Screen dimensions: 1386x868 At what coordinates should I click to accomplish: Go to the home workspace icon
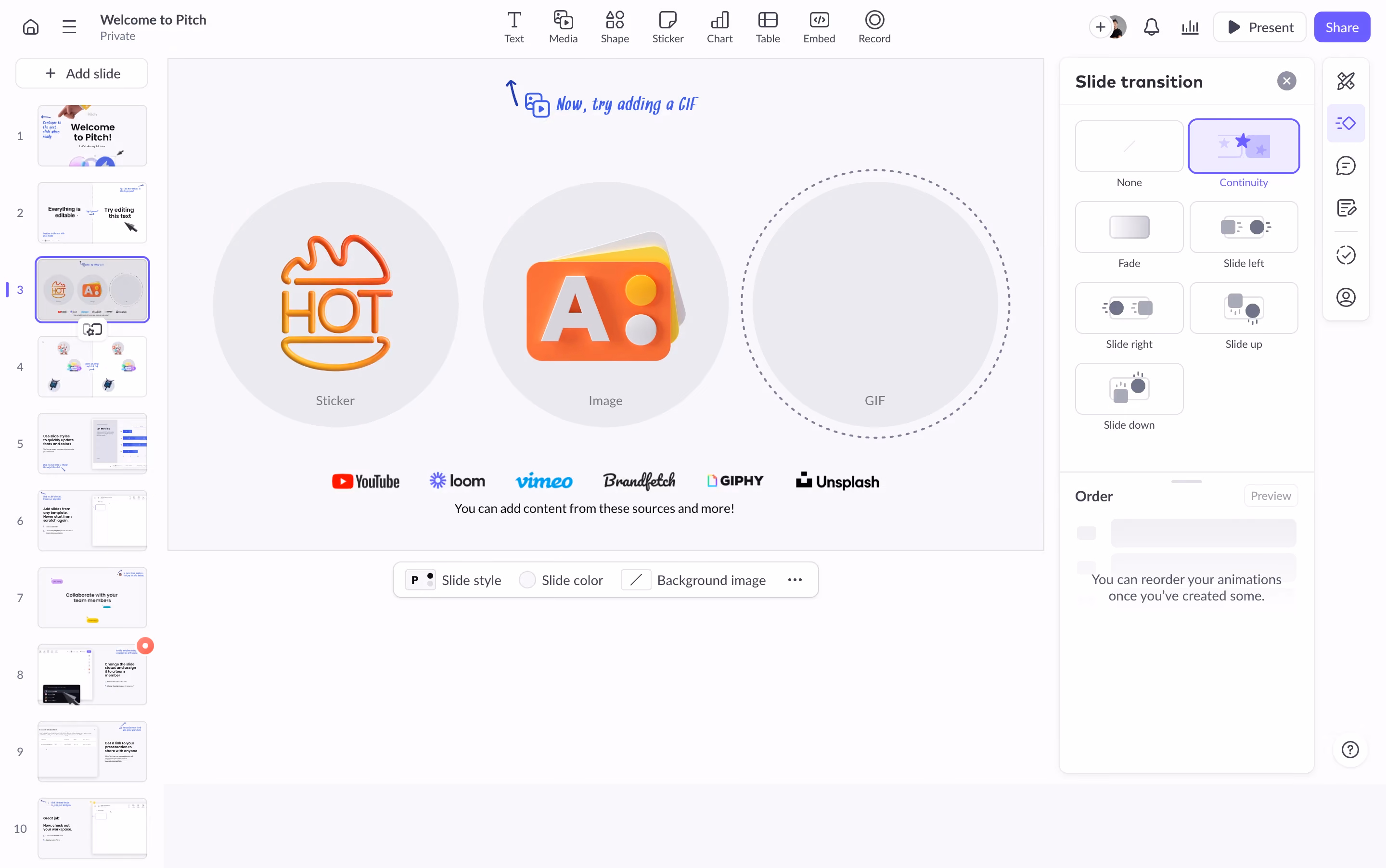30,27
